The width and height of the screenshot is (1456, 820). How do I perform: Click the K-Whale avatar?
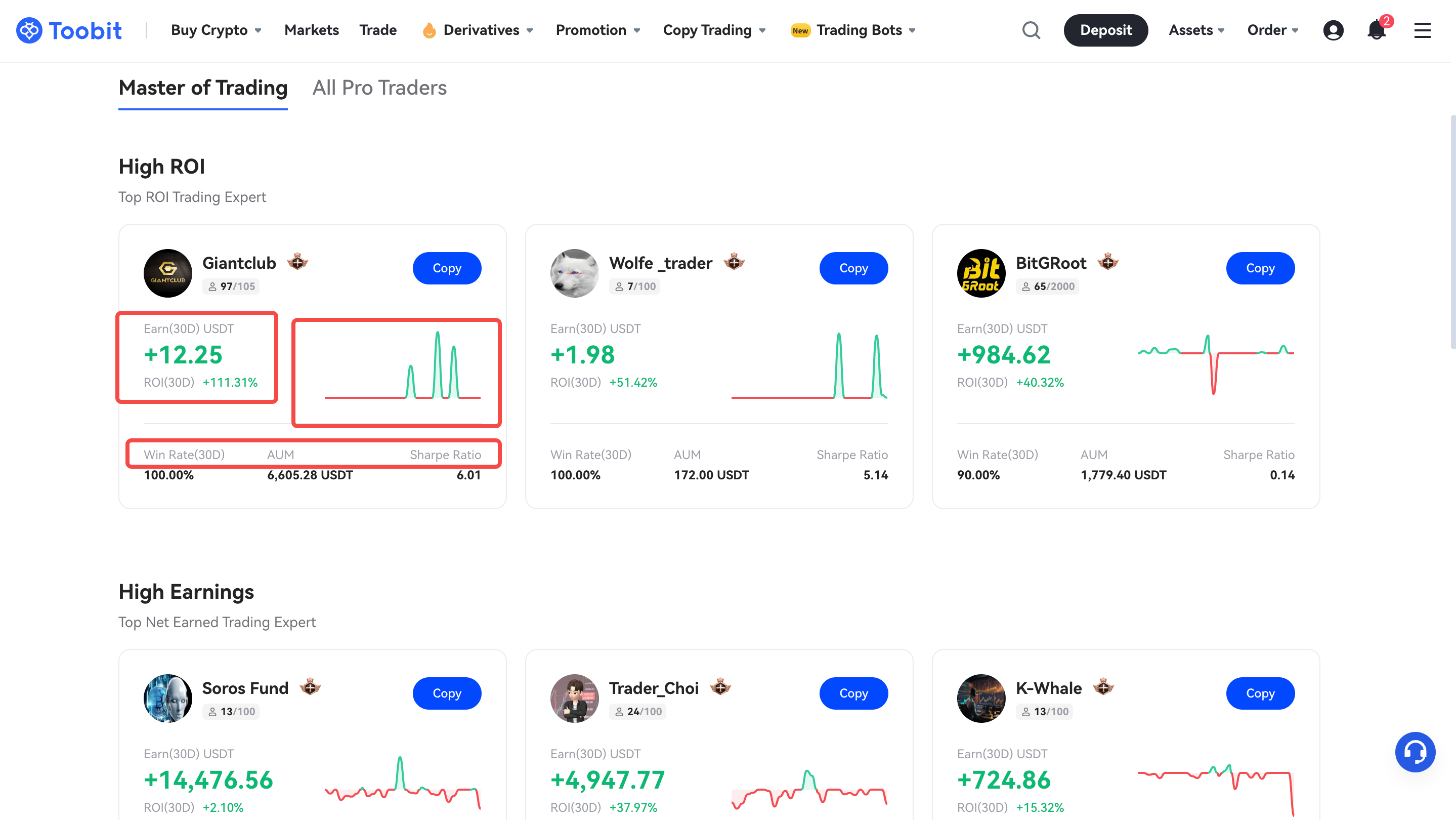[x=980, y=699]
